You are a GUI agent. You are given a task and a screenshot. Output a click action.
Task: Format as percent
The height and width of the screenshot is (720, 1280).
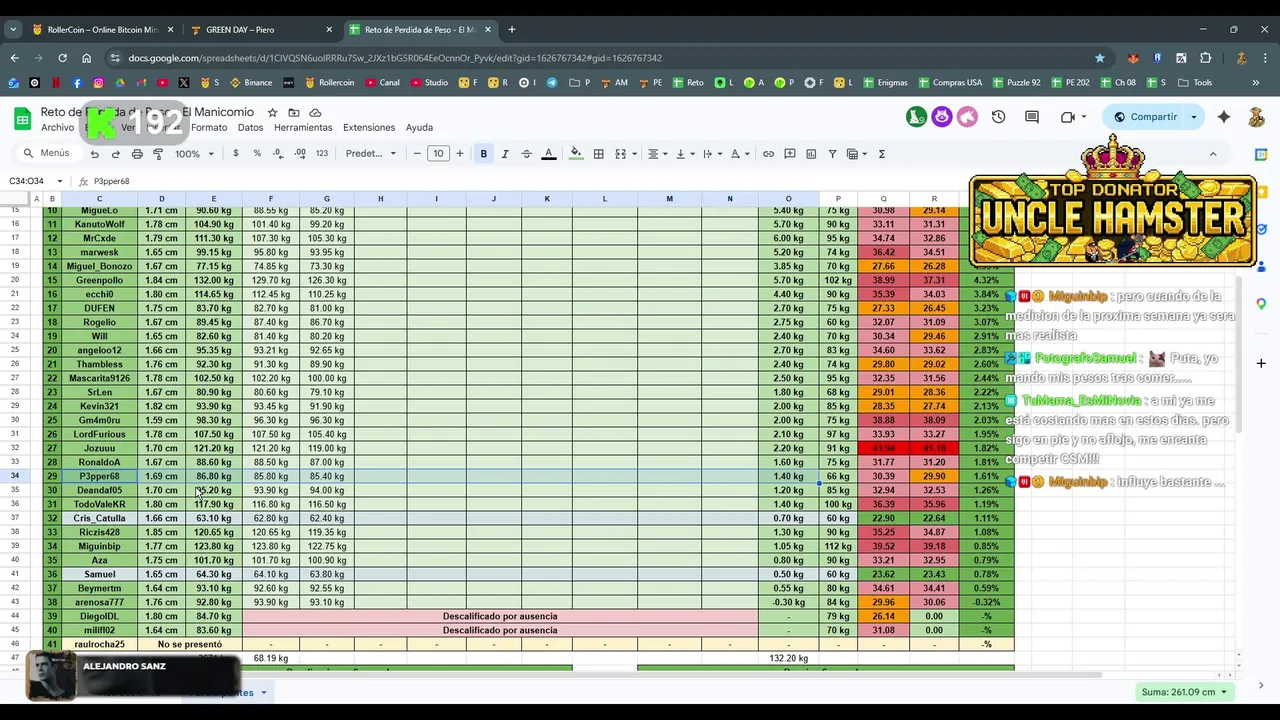coord(257,154)
